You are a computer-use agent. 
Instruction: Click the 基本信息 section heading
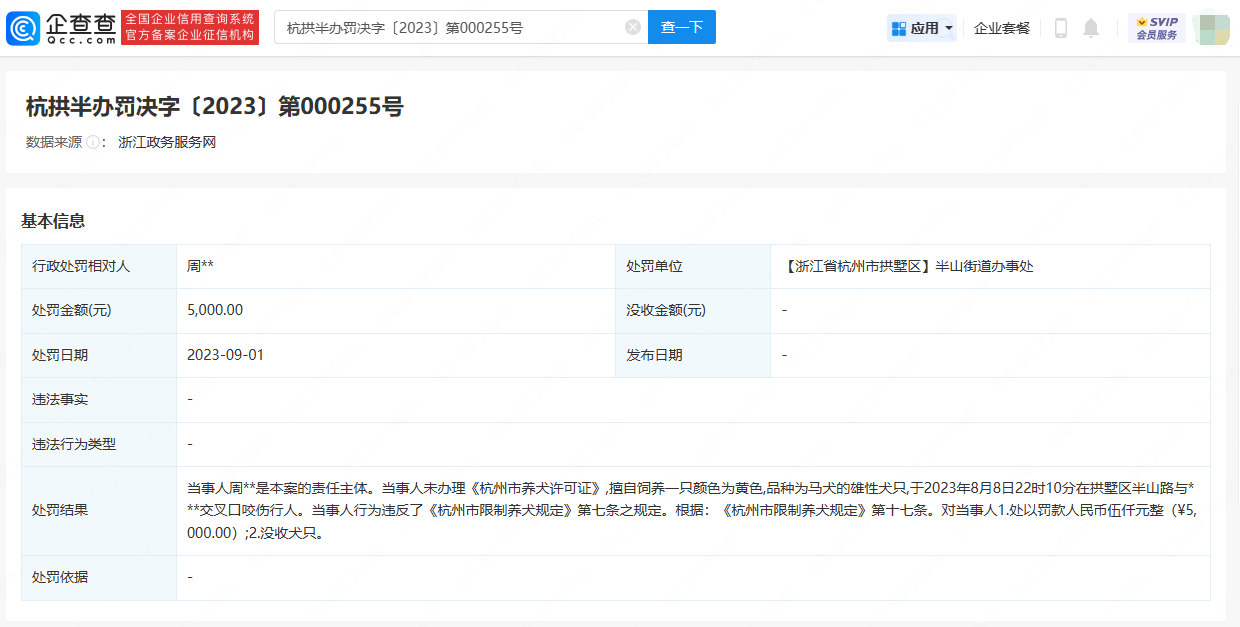[x=53, y=221]
